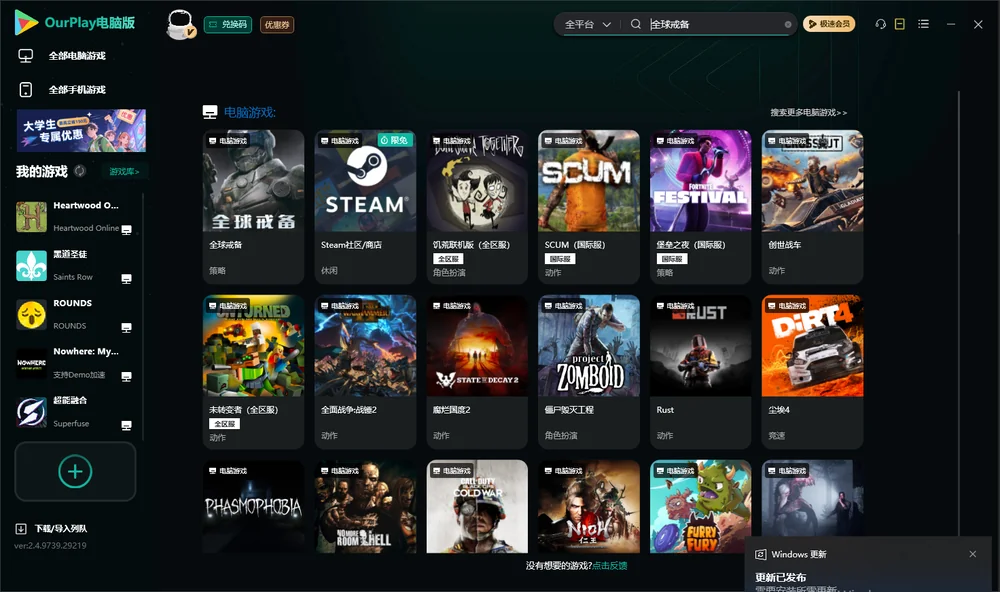
Task: Click the refresh icon beside 我的游戏
Action: coord(80,171)
